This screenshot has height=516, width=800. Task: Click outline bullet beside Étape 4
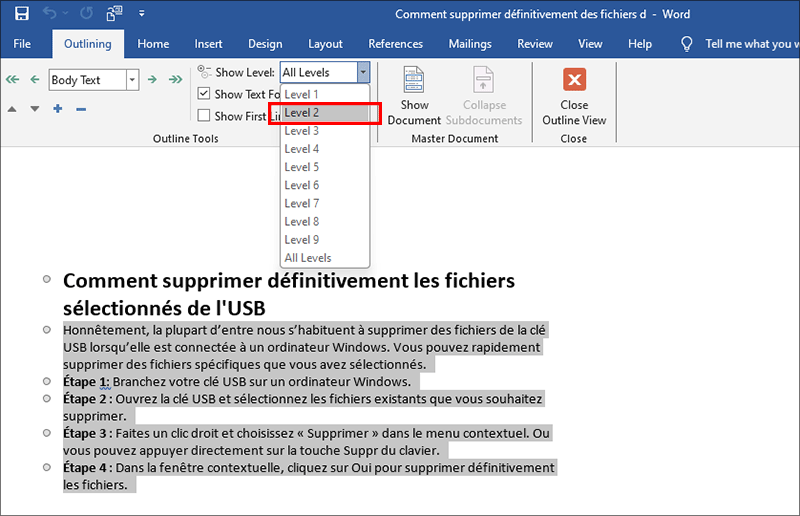[x=47, y=467]
